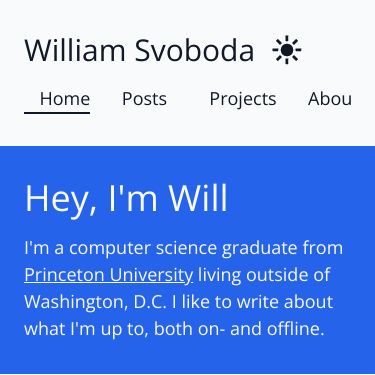Click the "I'm a computer science graduate from" line
This screenshot has width=375, height=375.
point(184,248)
